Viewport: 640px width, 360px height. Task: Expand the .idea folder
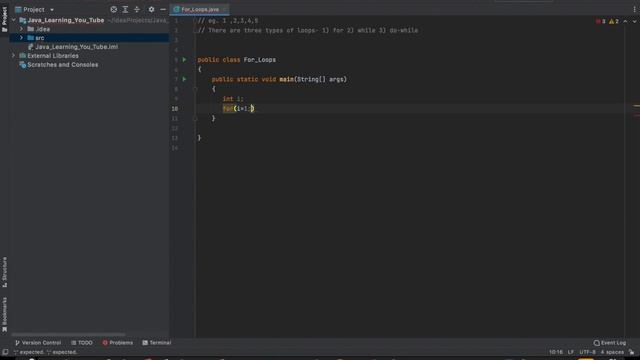(x=22, y=29)
